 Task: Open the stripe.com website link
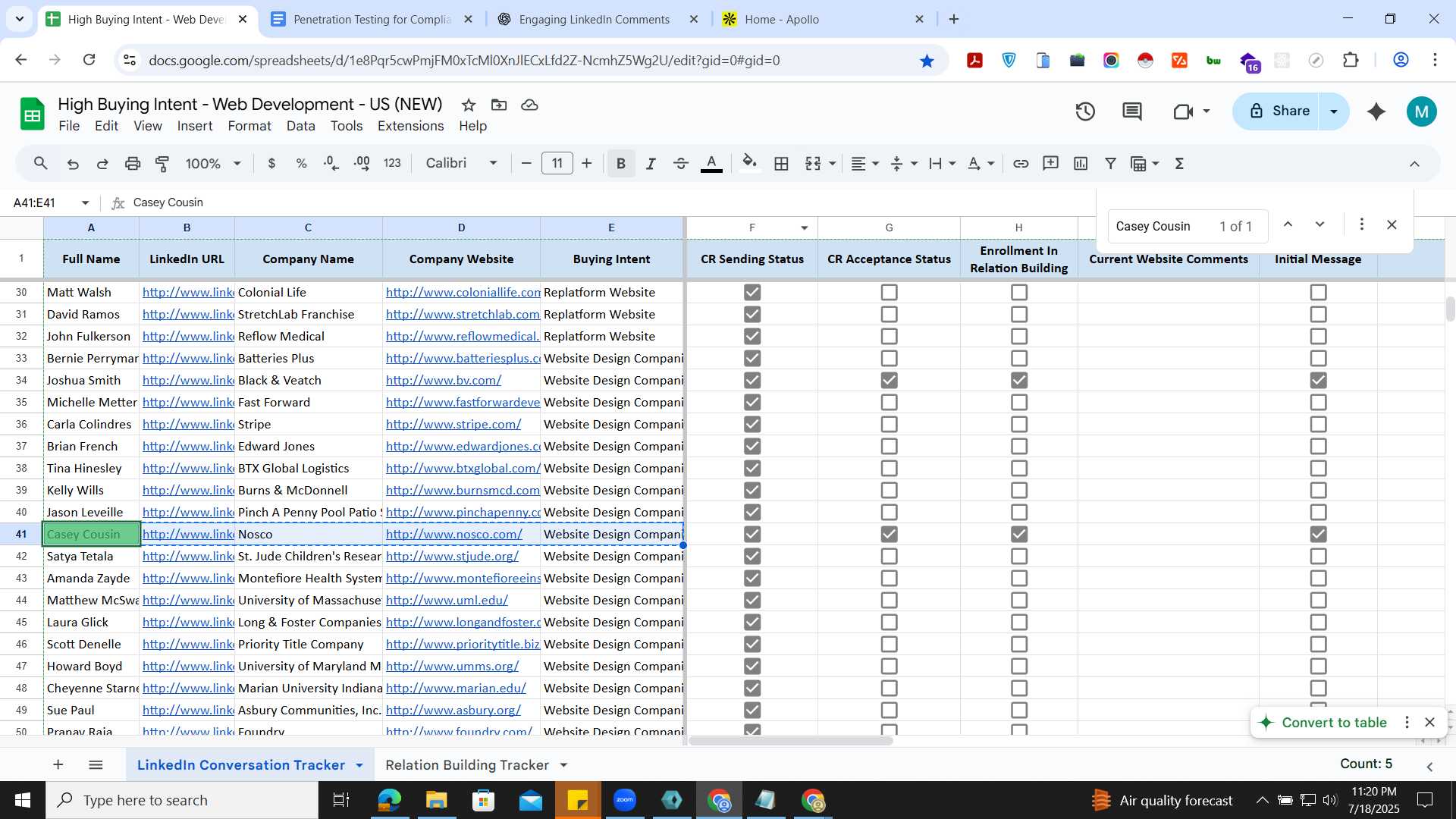tap(453, 424)
